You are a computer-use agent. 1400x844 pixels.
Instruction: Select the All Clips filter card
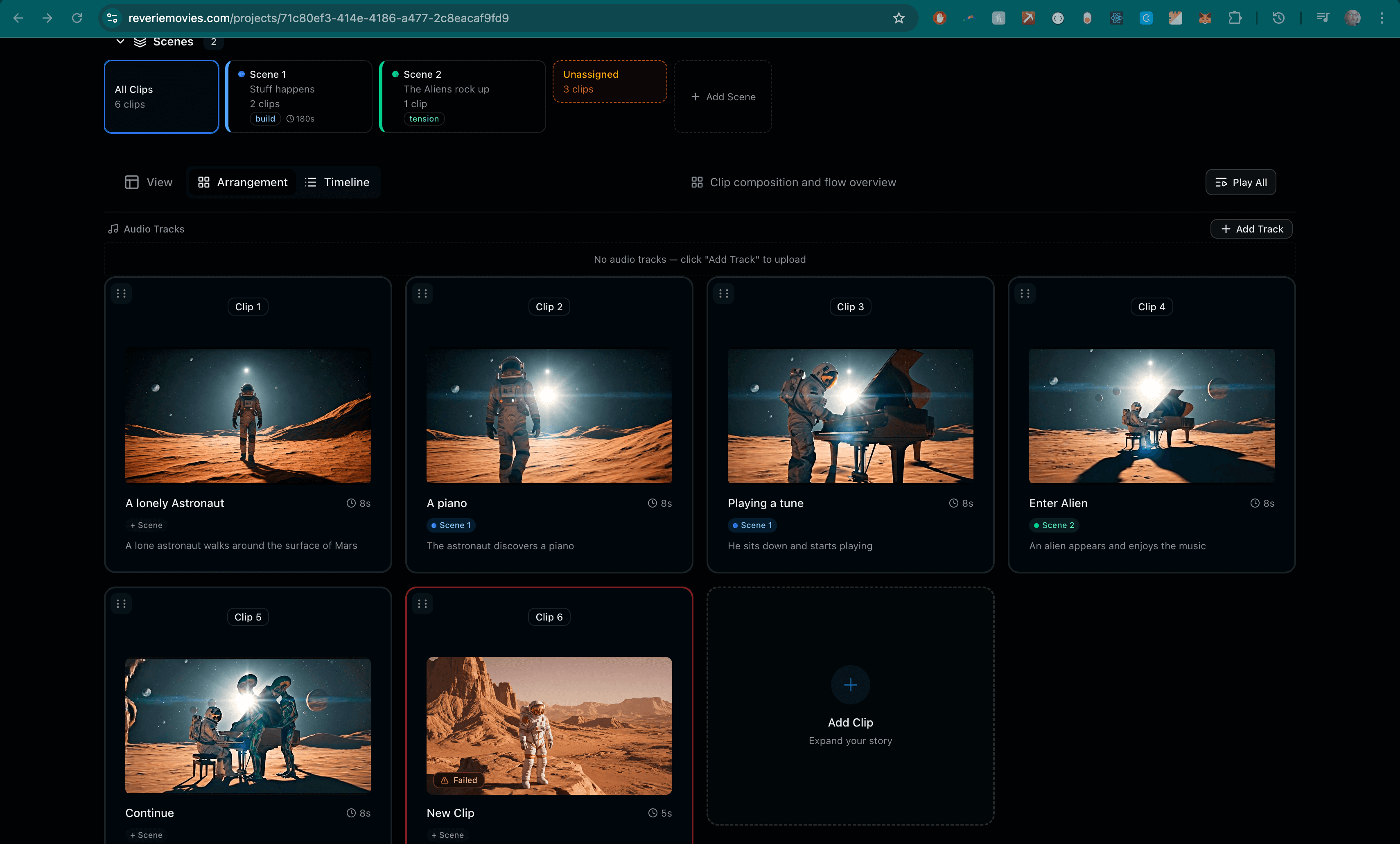(x=161, y=97)
